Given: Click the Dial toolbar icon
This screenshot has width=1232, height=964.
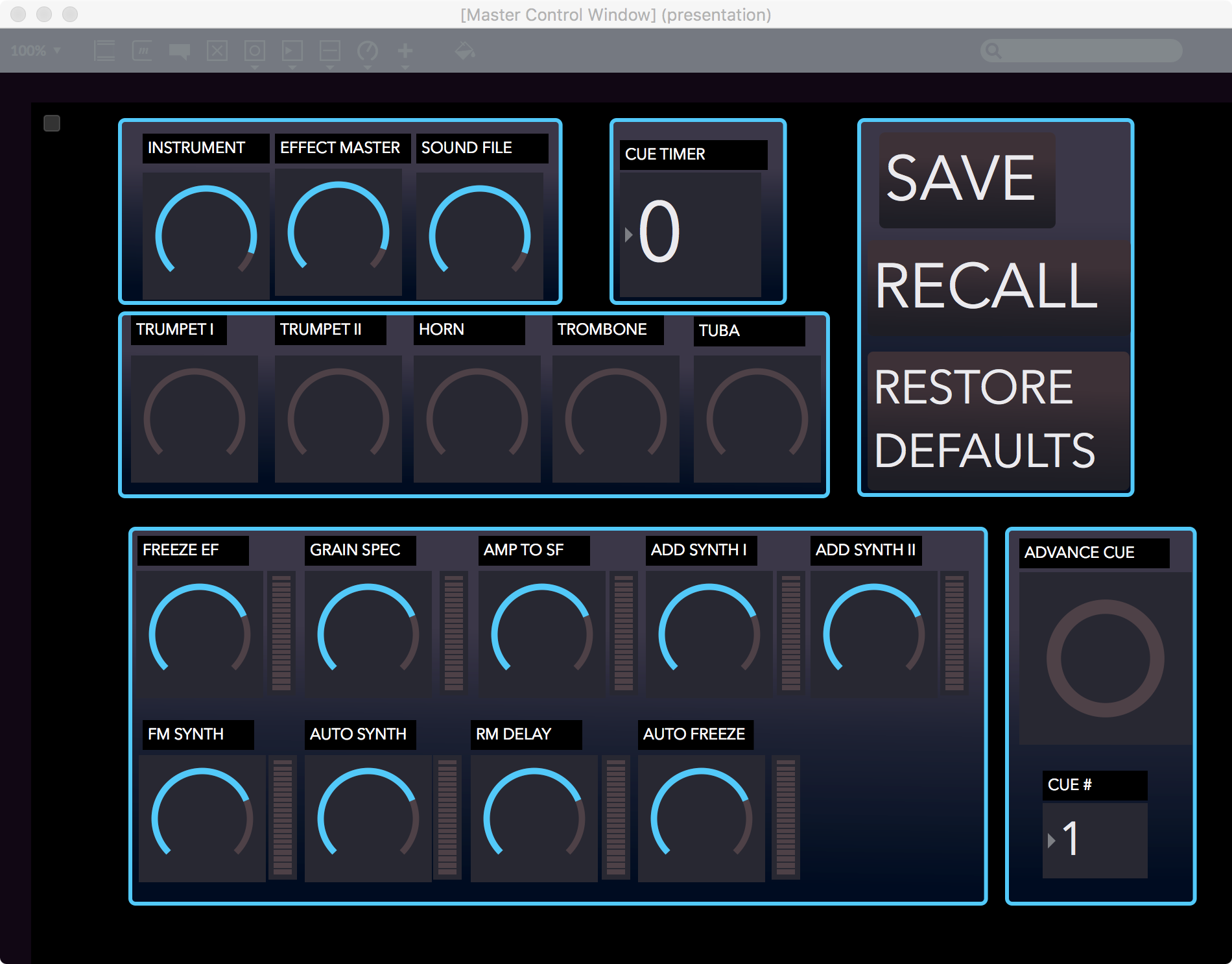Looking at the screenshot, I should (x=368, y=51).
